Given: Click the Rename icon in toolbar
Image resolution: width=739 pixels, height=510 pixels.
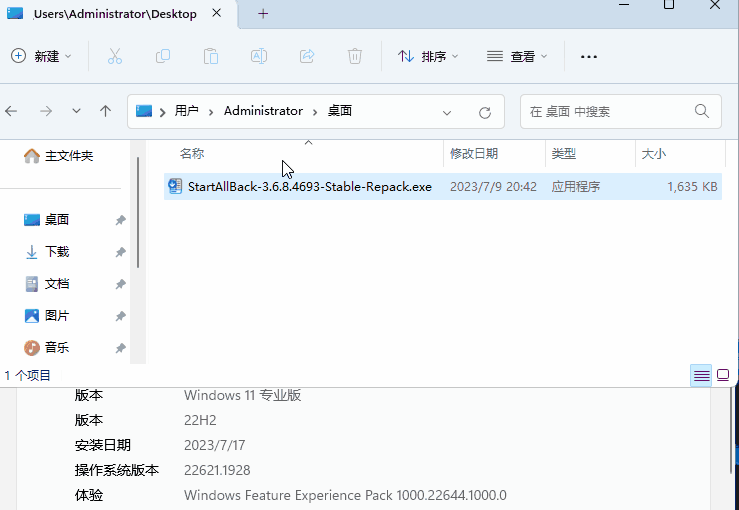Looking at the screenshot, I should tap(258, 56).
